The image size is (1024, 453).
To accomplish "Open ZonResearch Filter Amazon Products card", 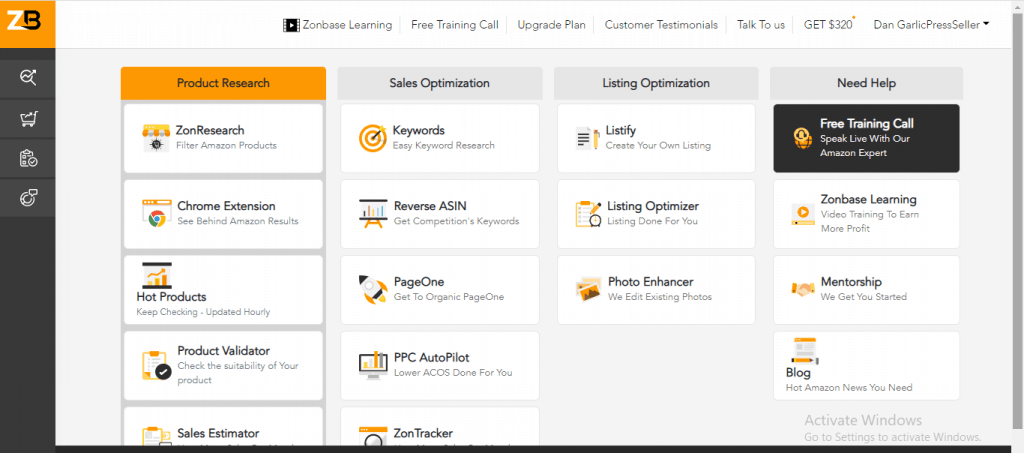I will (x=223, y=138).
